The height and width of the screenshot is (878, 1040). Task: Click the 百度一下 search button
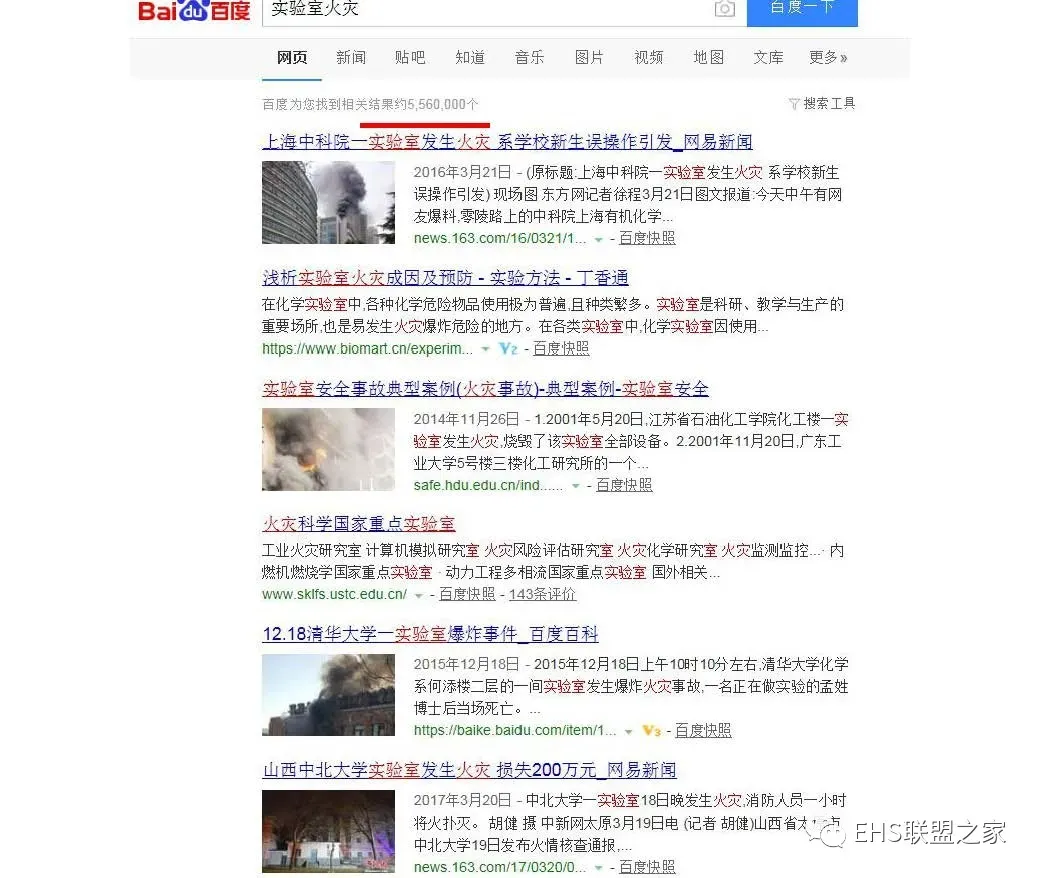[x=802, y=11]
